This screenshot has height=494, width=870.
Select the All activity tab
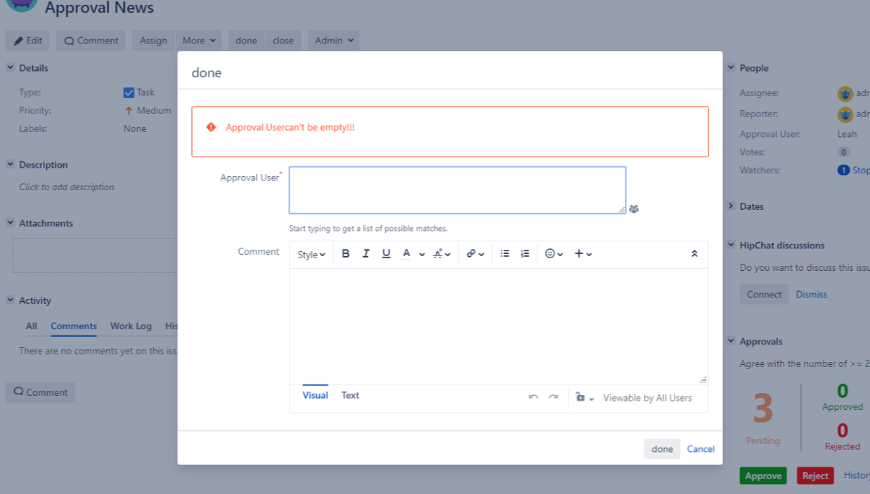[31, 326]
